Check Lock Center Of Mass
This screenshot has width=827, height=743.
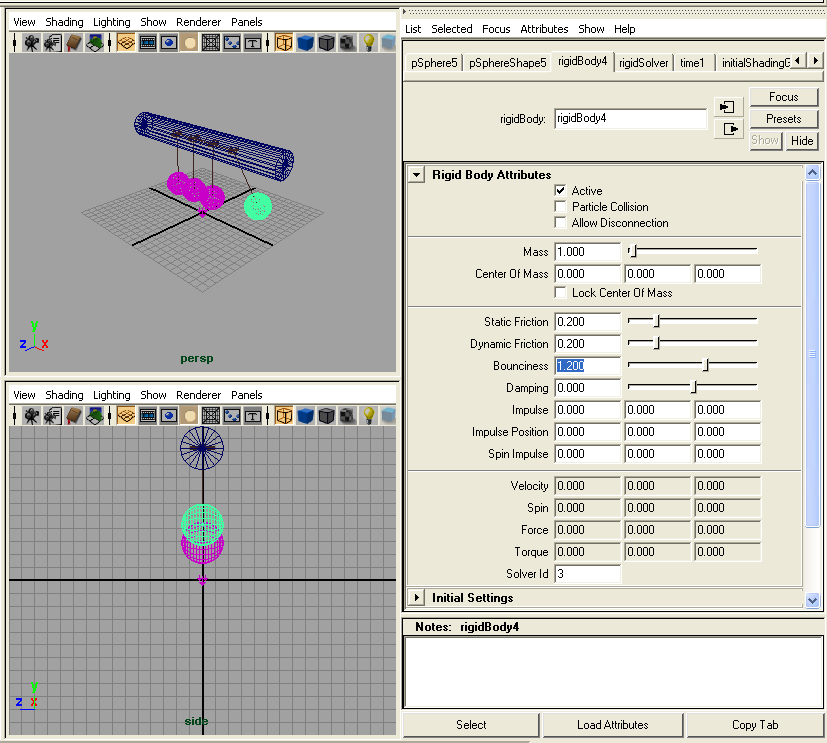pyautogui.click(x=560, y=293)
